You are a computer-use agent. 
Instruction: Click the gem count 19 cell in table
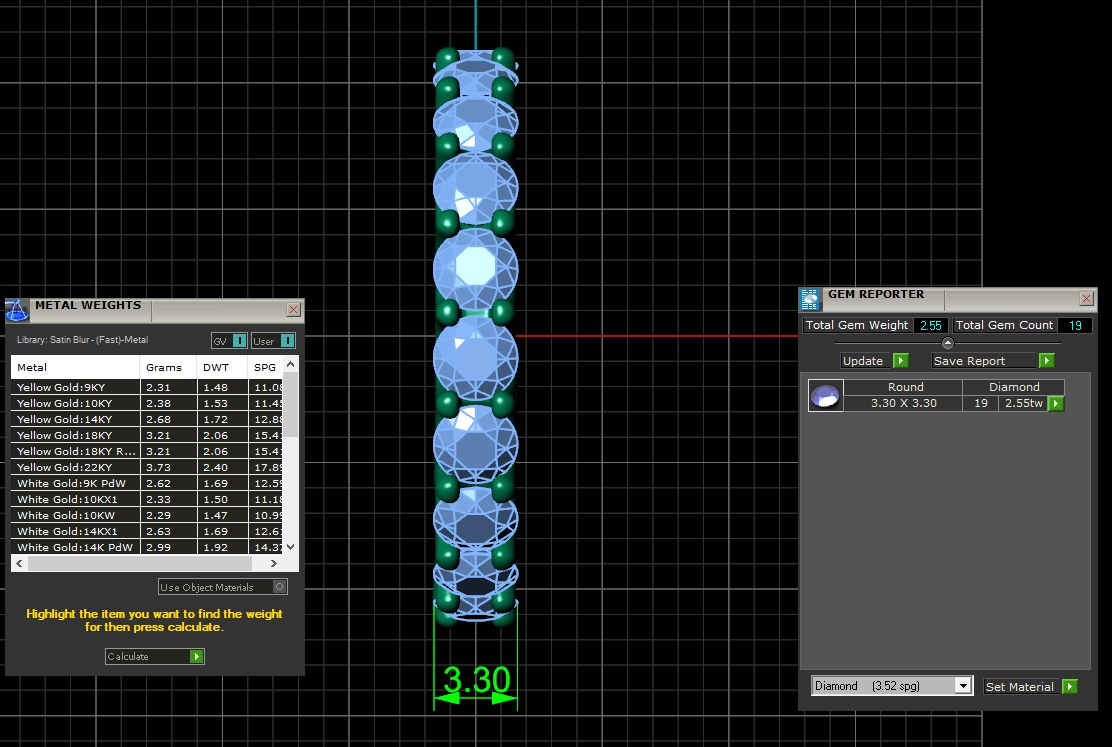981,403
